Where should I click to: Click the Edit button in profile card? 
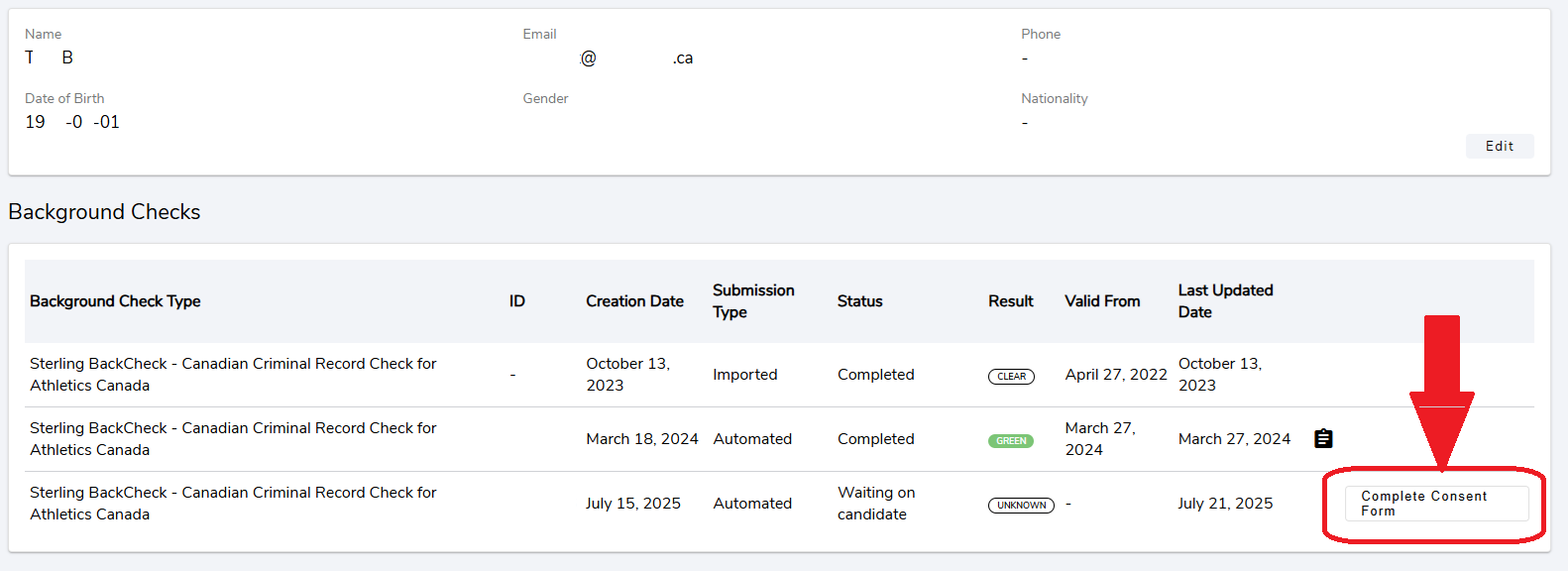(x=1499, y=146)
